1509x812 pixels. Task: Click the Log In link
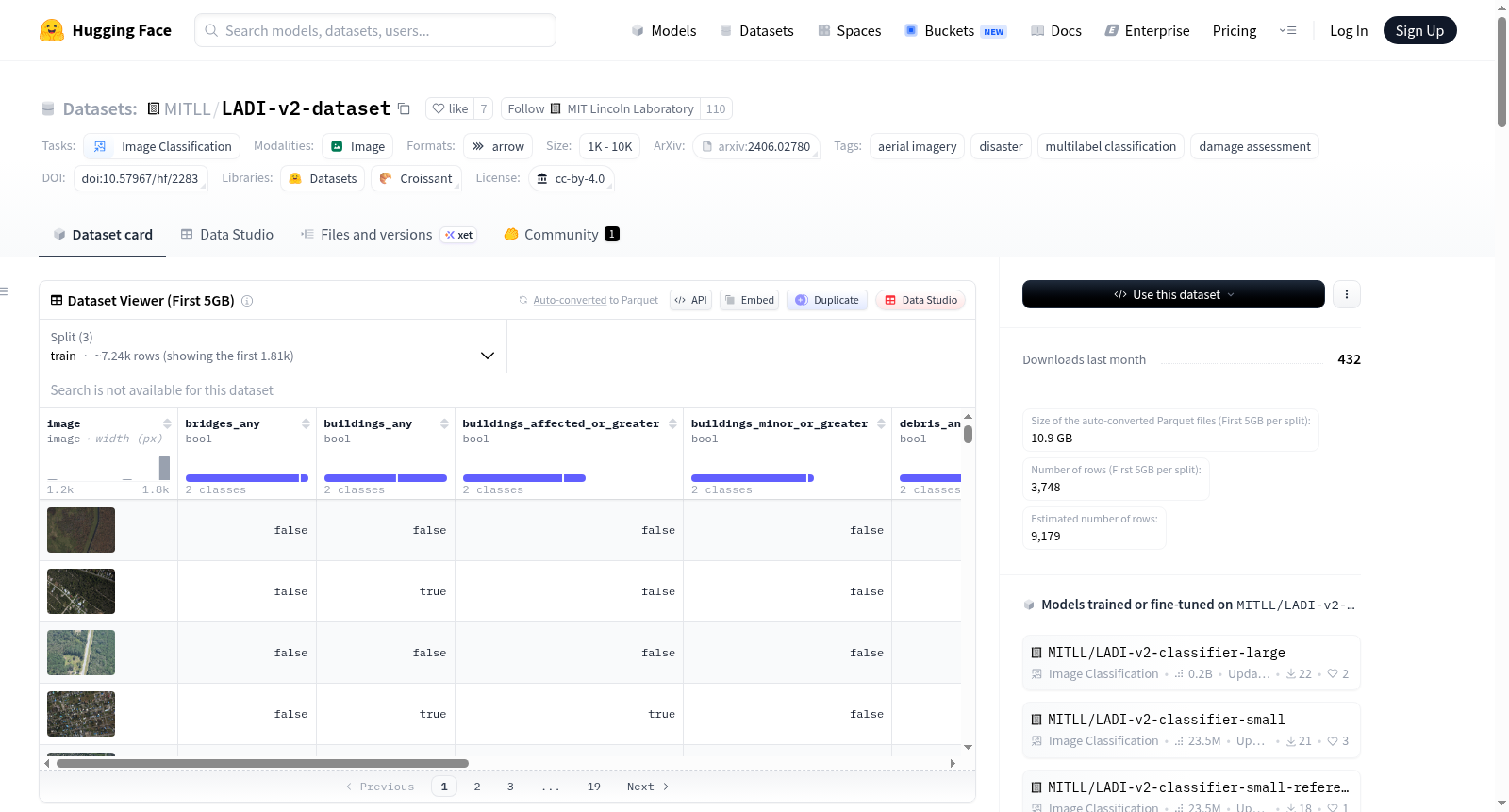click(x=1349, y=30)
